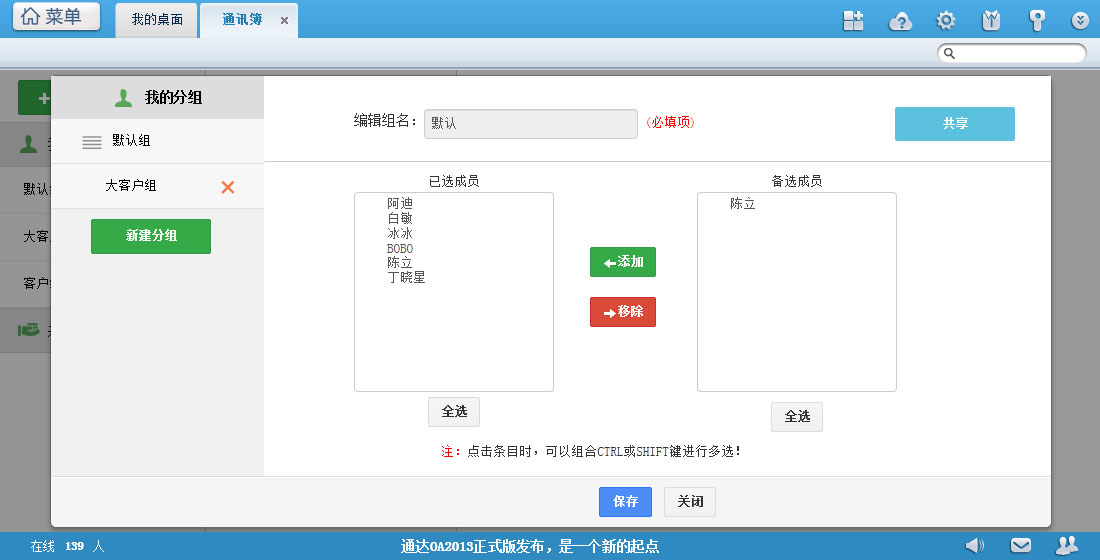Expand the double-chevron dropdown in top bar

click(1079, 20)
